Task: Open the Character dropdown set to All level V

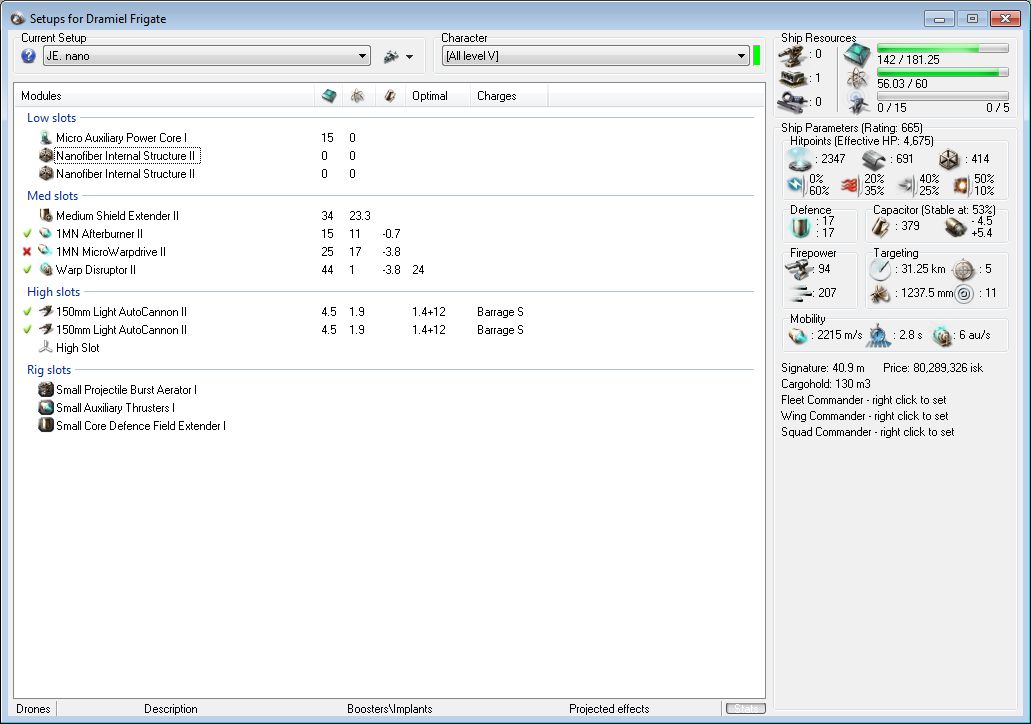Action: click(x=596, y=56)
